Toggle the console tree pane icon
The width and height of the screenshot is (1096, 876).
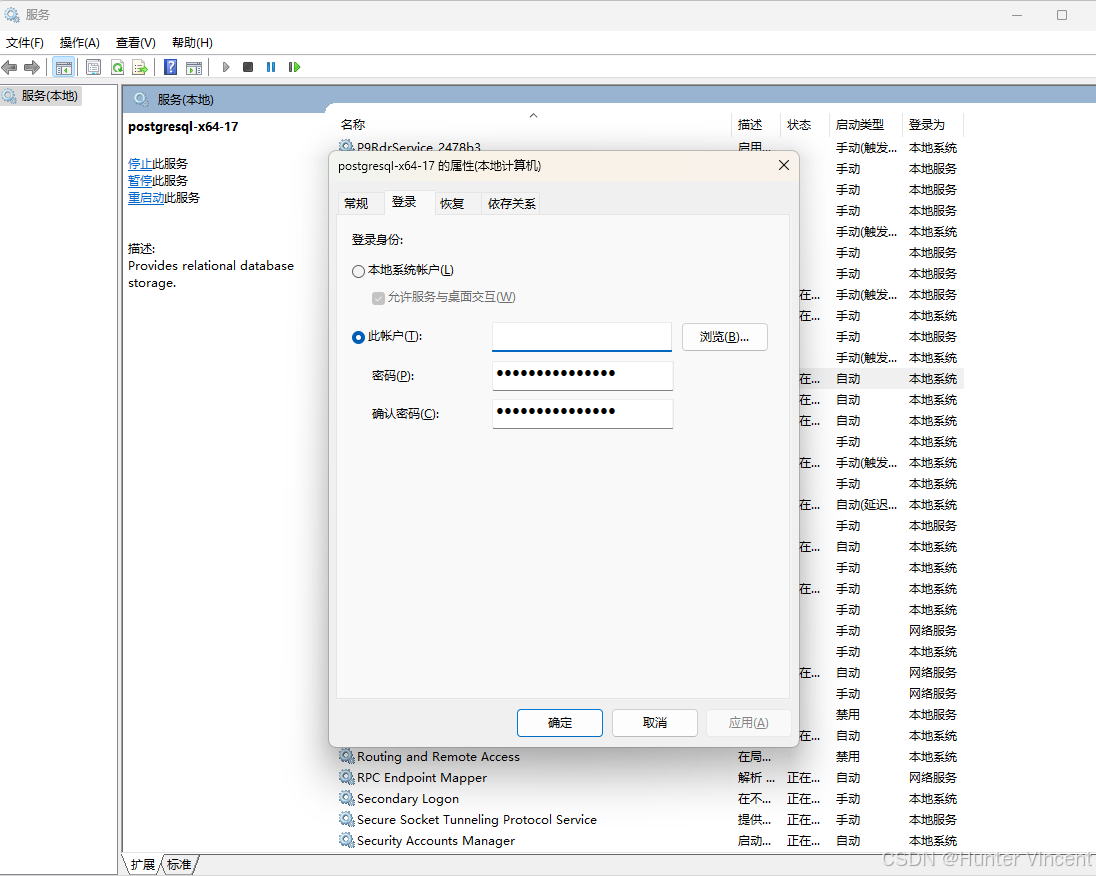[x=64, y=67]
